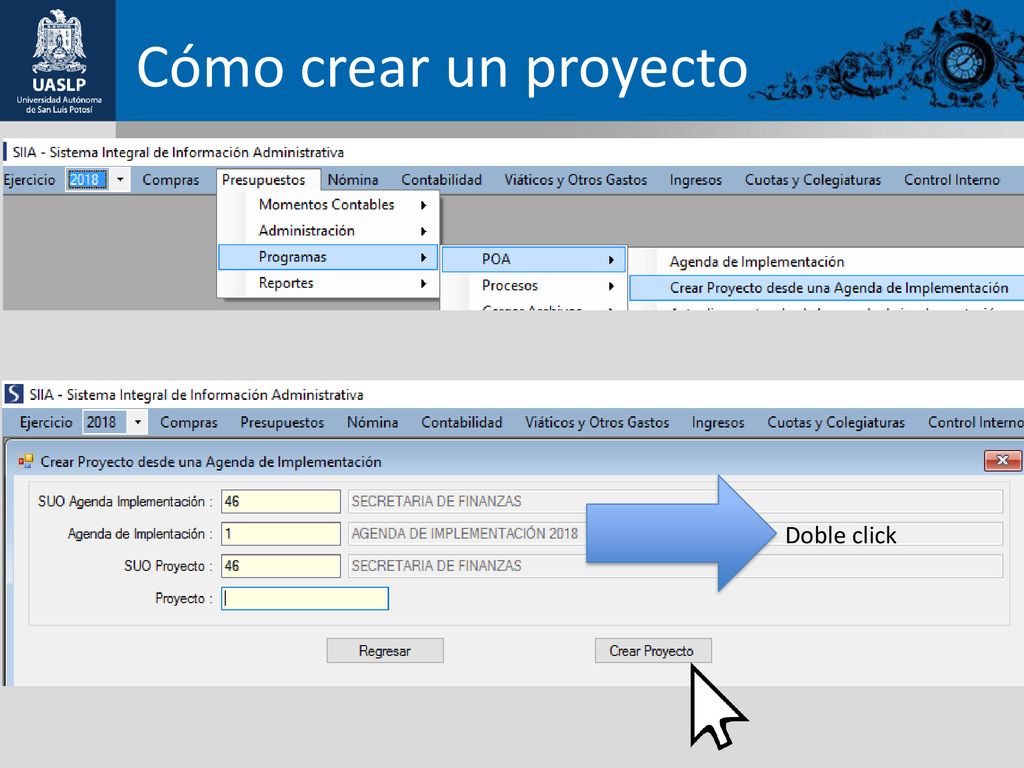
Task: Open Control Interno menu in upper window
Action: coord(952,180)
